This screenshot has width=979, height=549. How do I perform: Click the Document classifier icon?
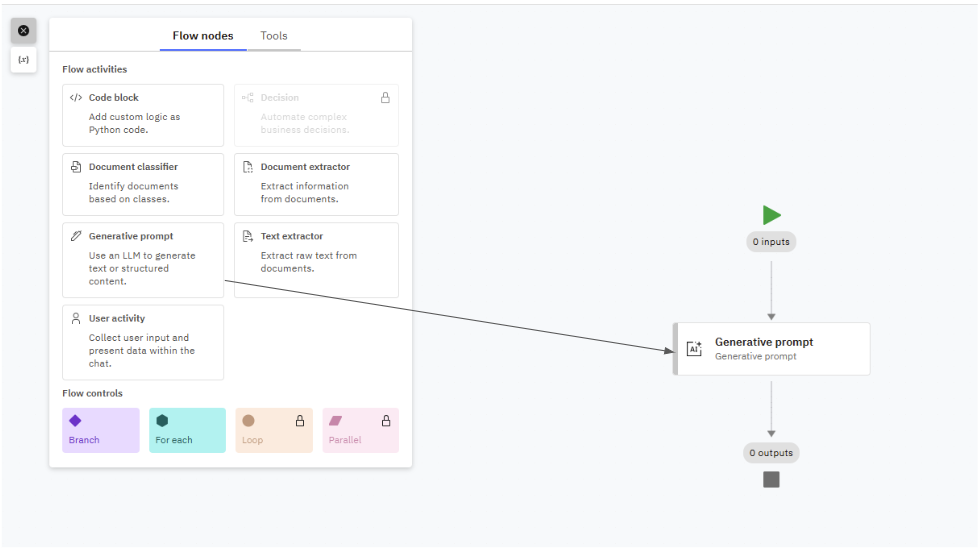coord(76,167)
